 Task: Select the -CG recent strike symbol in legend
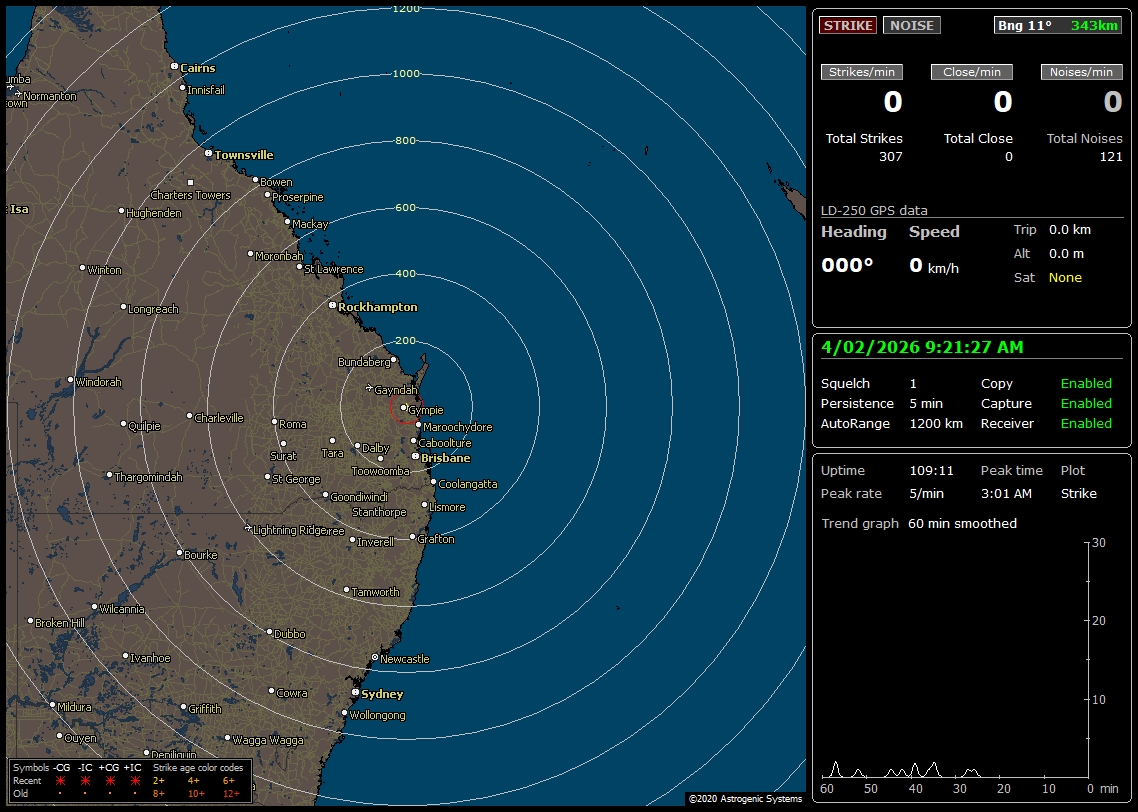click(x=60, y=781)
